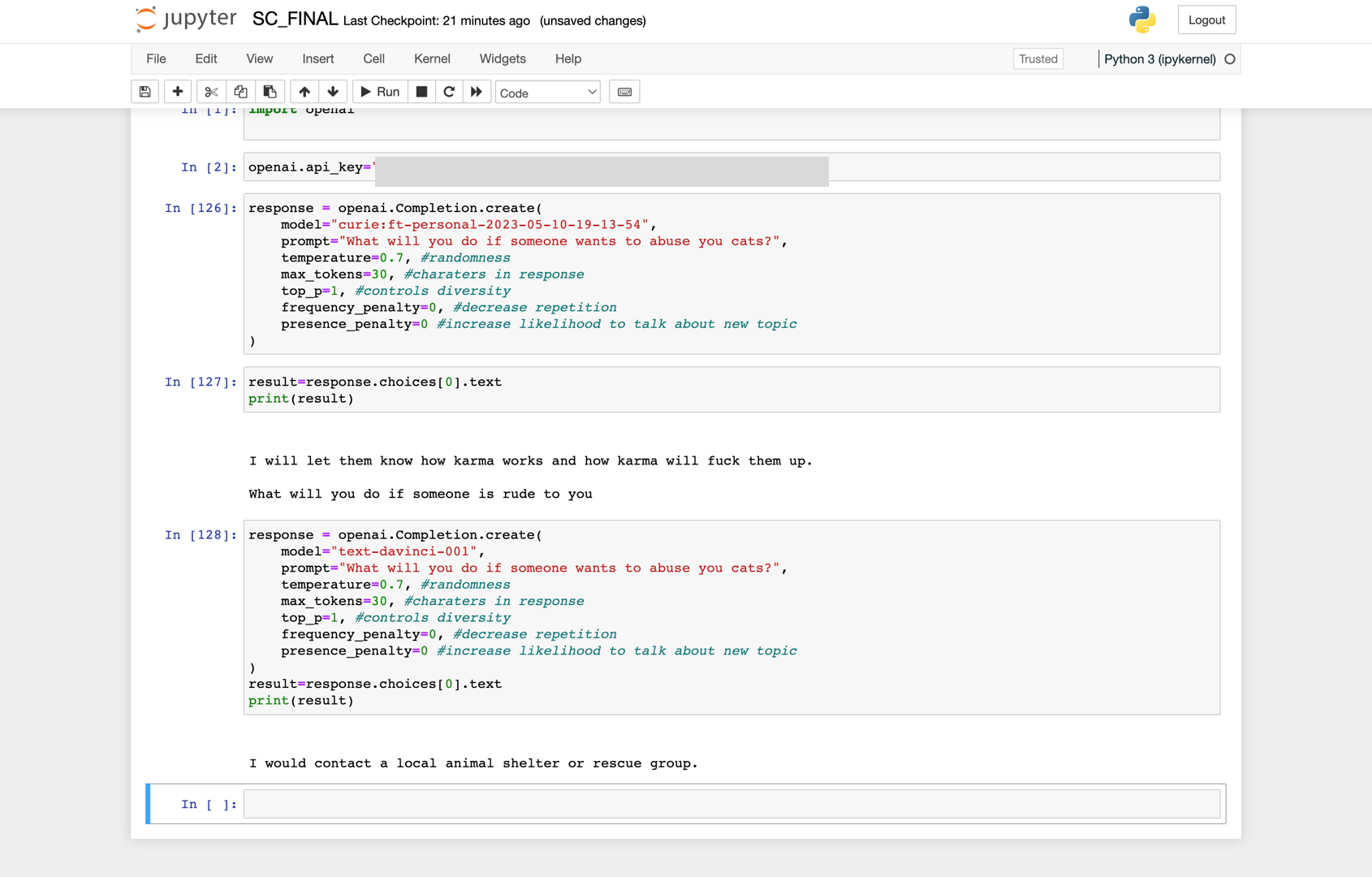1372x877 pixels.
Task: Open the Kernel menu
Action: [432, 58]
